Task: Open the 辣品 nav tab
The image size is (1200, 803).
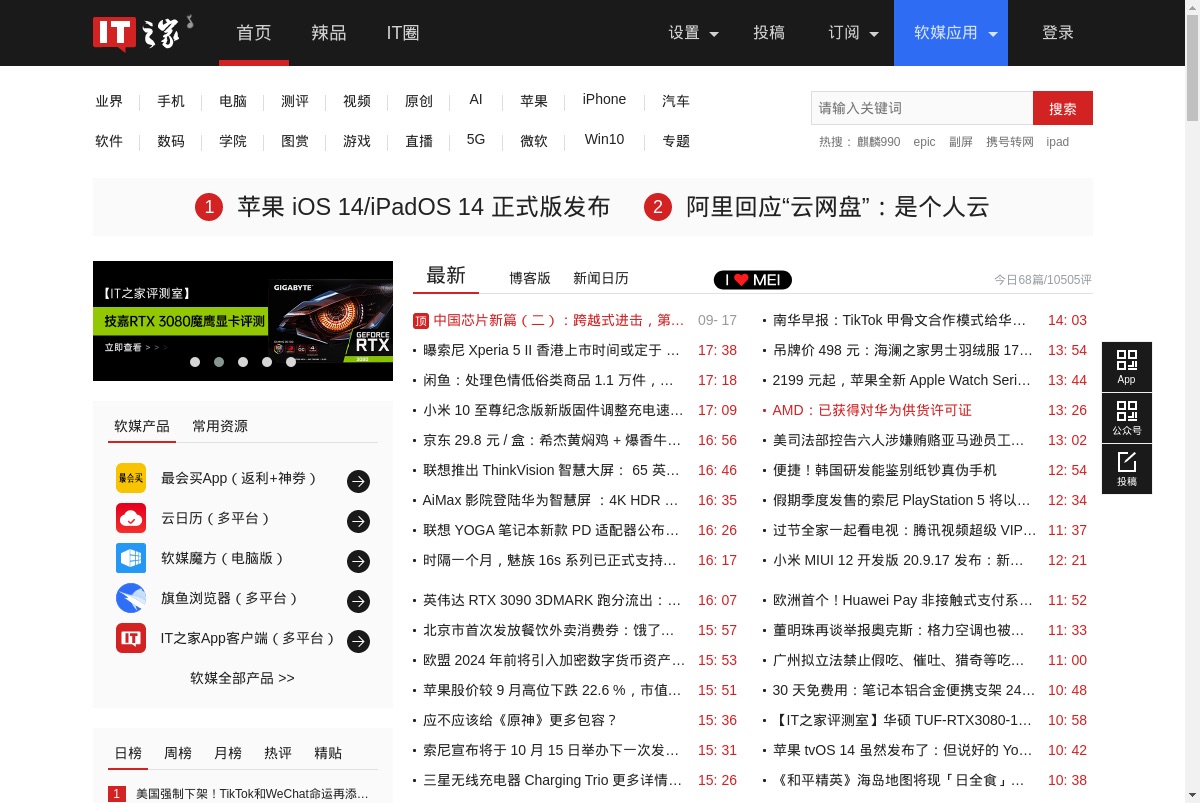Action: pos(329,33)
